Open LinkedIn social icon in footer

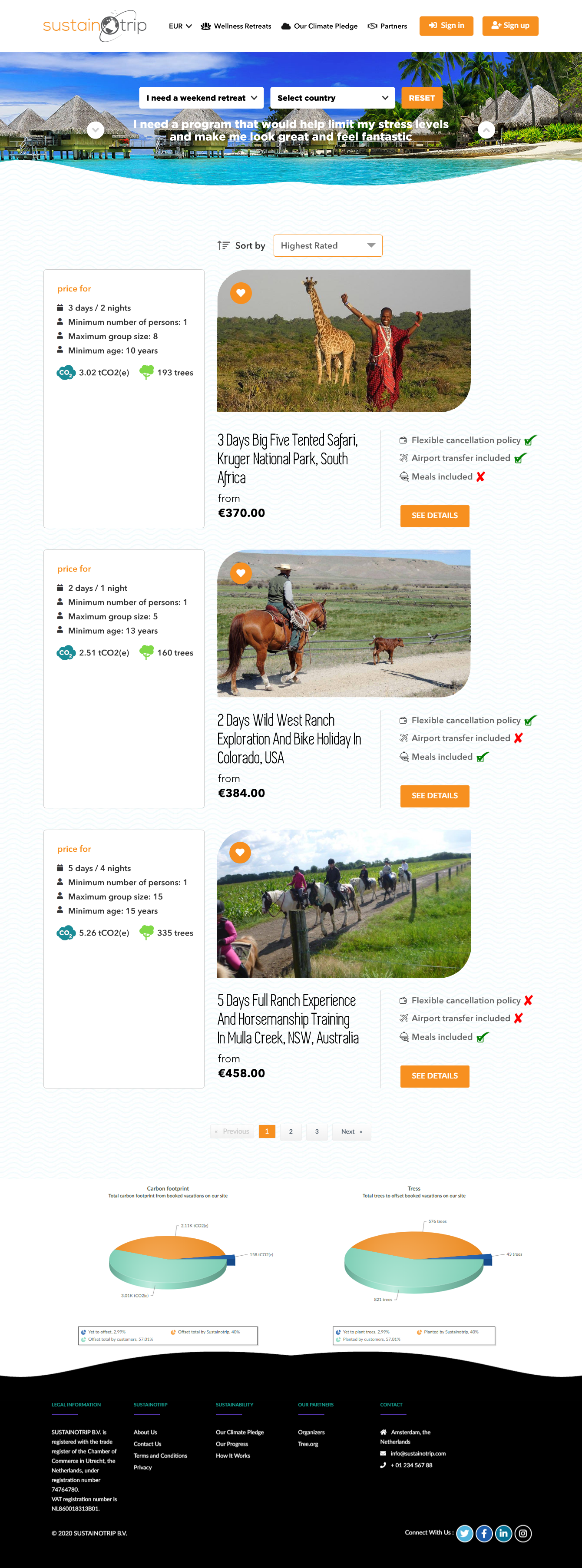(x=503, y=1533)
